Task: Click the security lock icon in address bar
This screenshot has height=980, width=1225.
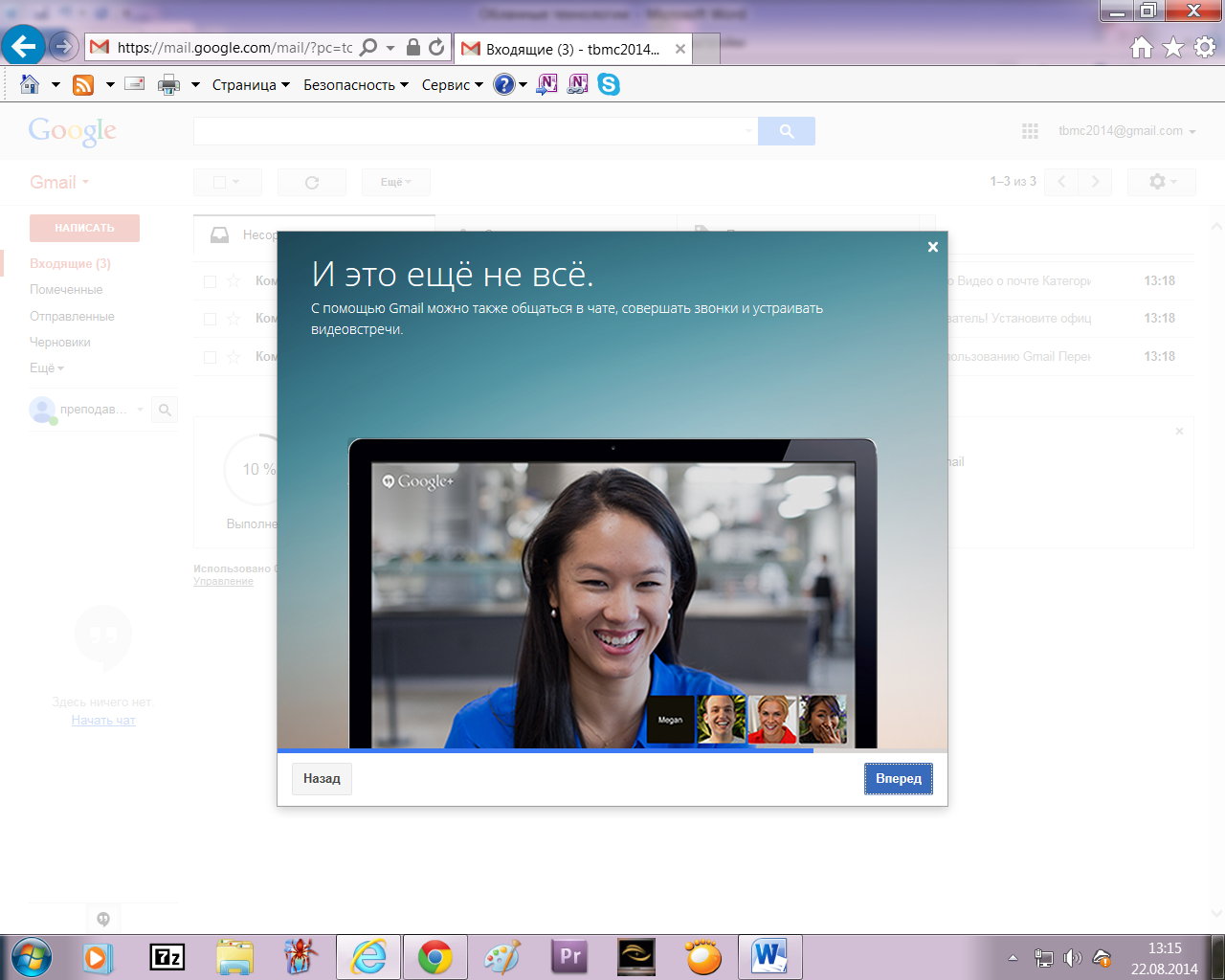Action: tap(413, 47)
